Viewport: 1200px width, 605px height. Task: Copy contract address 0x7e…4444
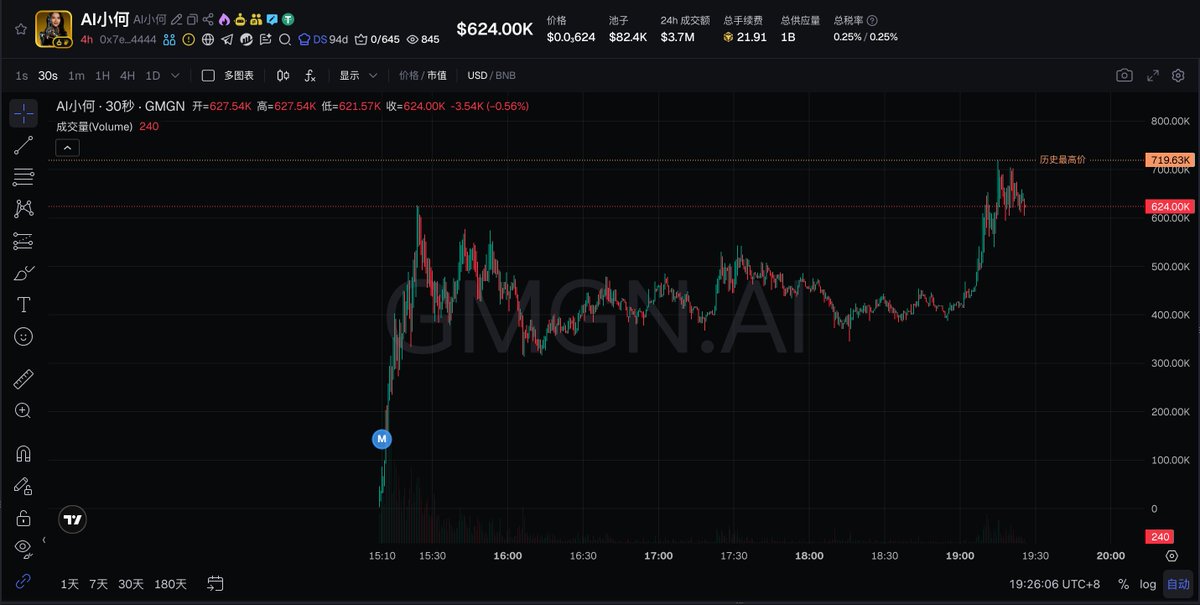pos(128,39)
